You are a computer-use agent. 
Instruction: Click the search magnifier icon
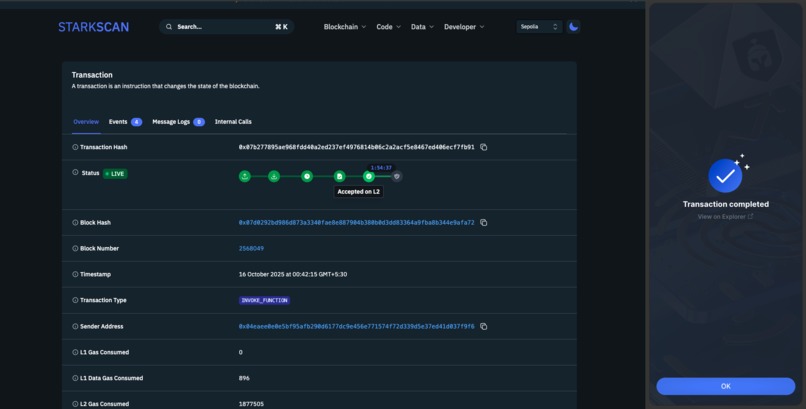tap(169, 27)
